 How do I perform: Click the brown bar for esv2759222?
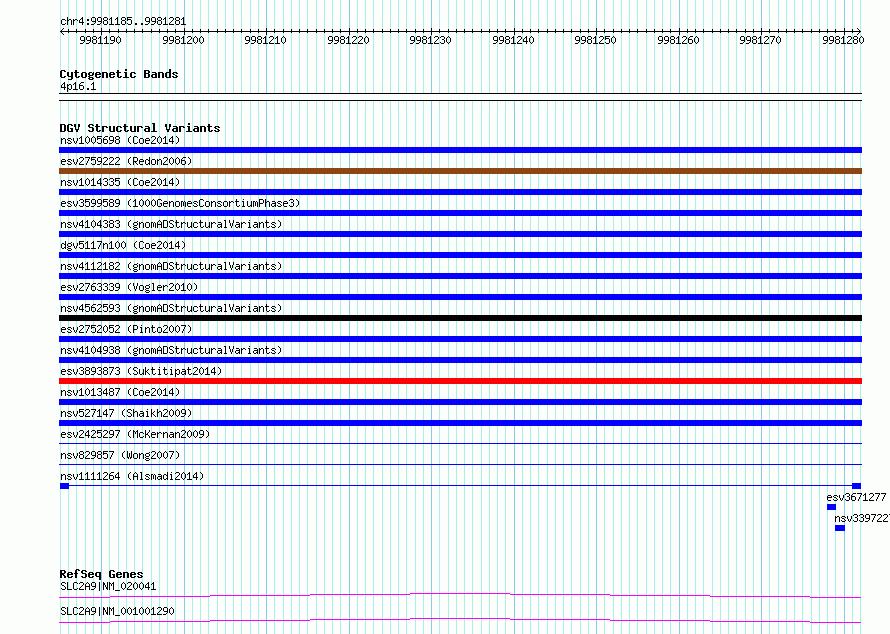(460, 171)
